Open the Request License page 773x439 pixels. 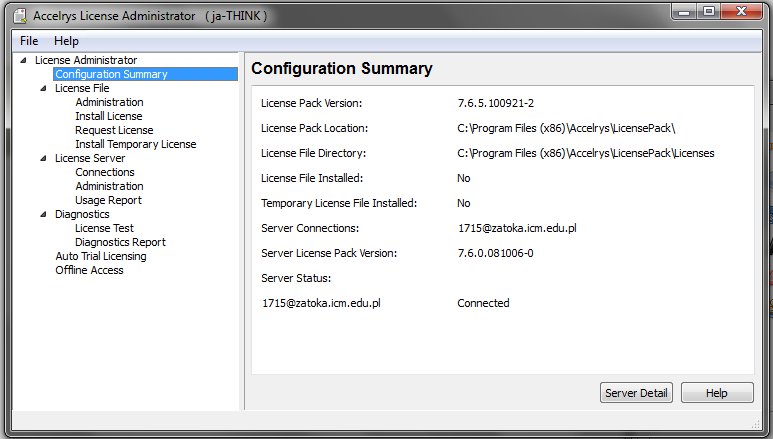tap(114, 130)
